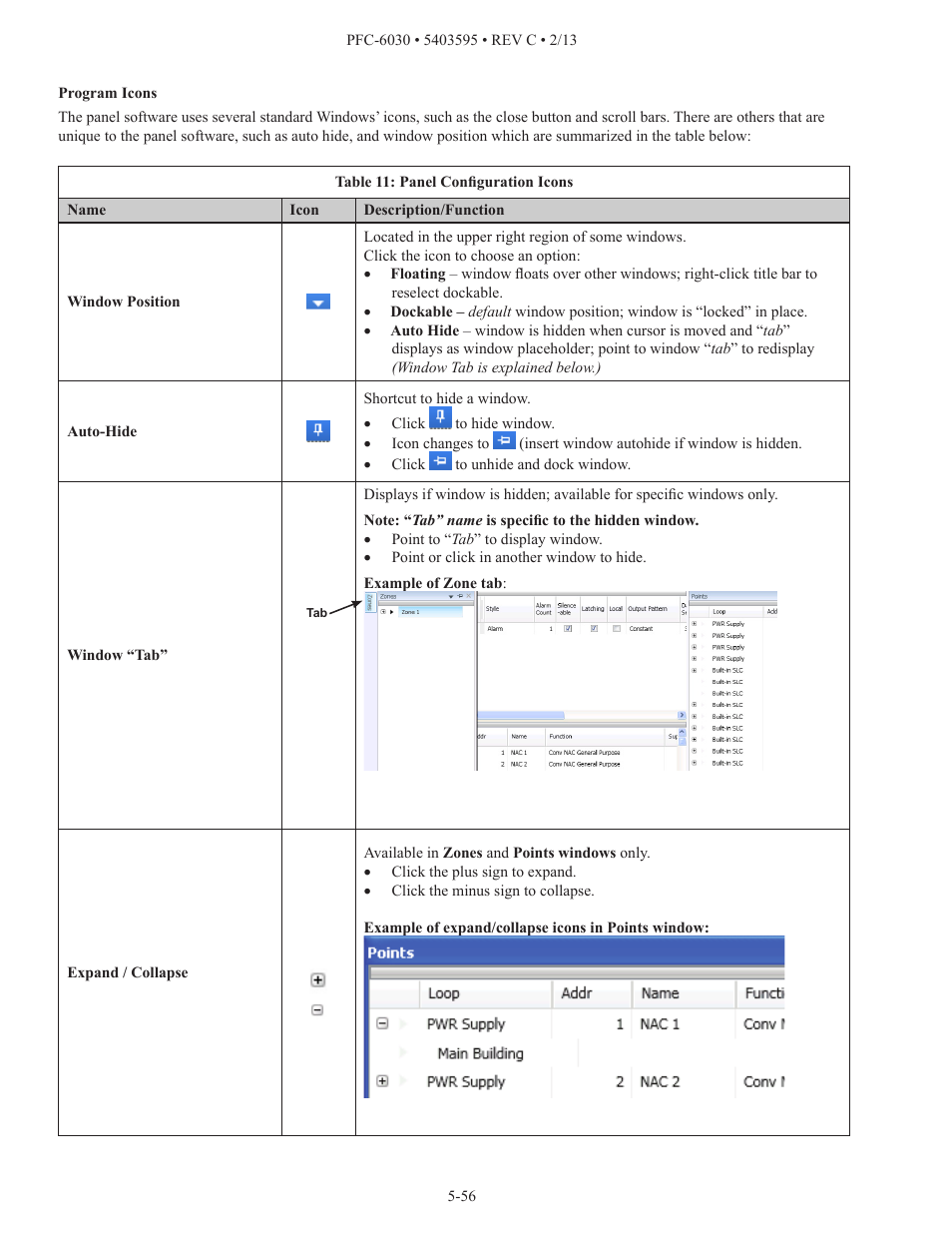
Task: Select 'Conv NAC General Purpose' for NAC 2
Action: (x=584, y=765)
